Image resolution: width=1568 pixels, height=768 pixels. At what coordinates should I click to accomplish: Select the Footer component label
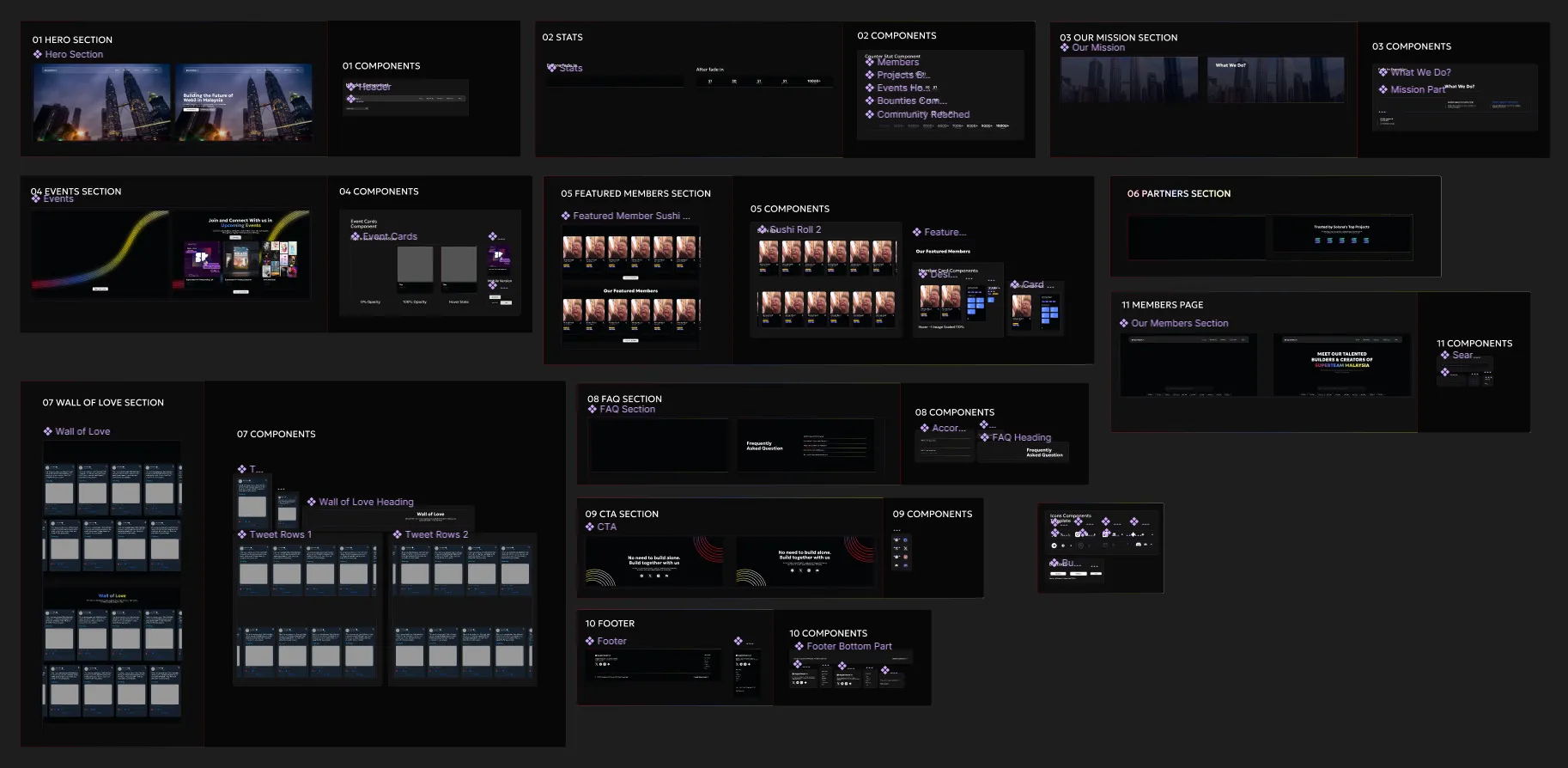(x=611, y=641)
